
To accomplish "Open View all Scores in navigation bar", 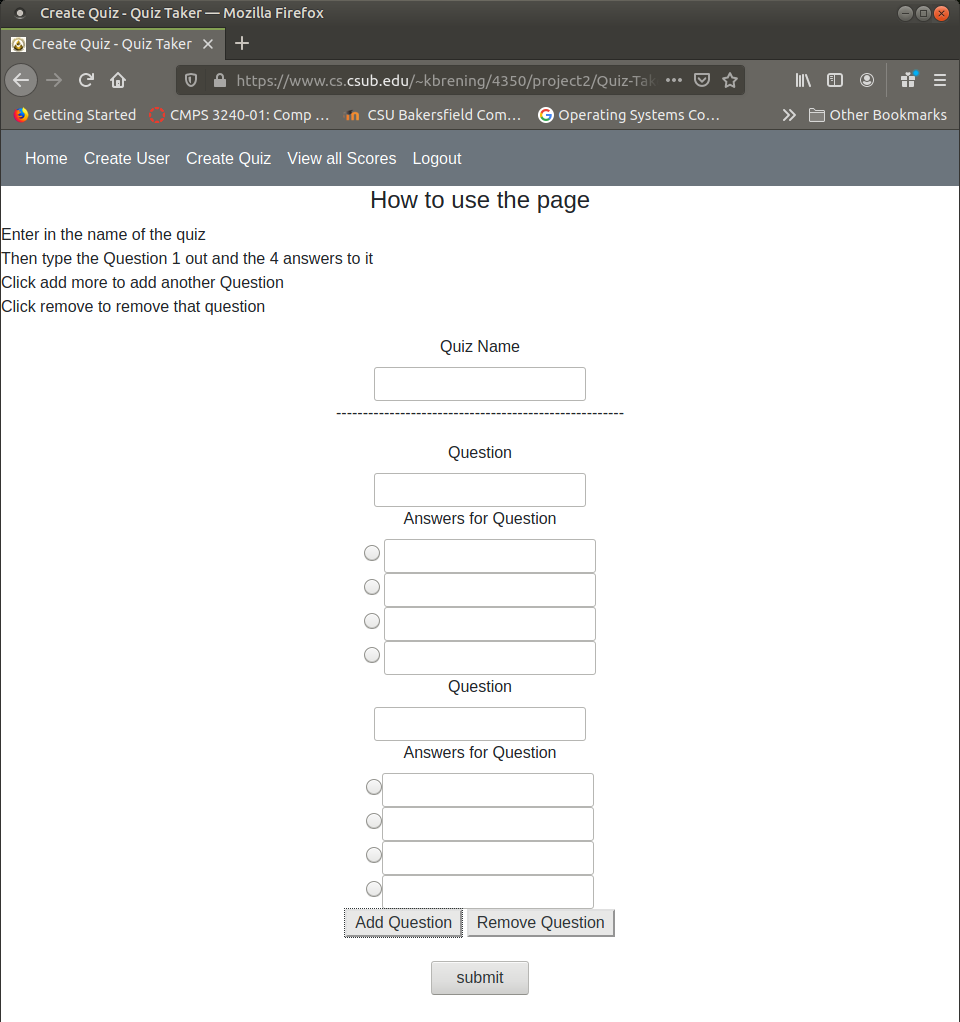I will coord(342,158).
